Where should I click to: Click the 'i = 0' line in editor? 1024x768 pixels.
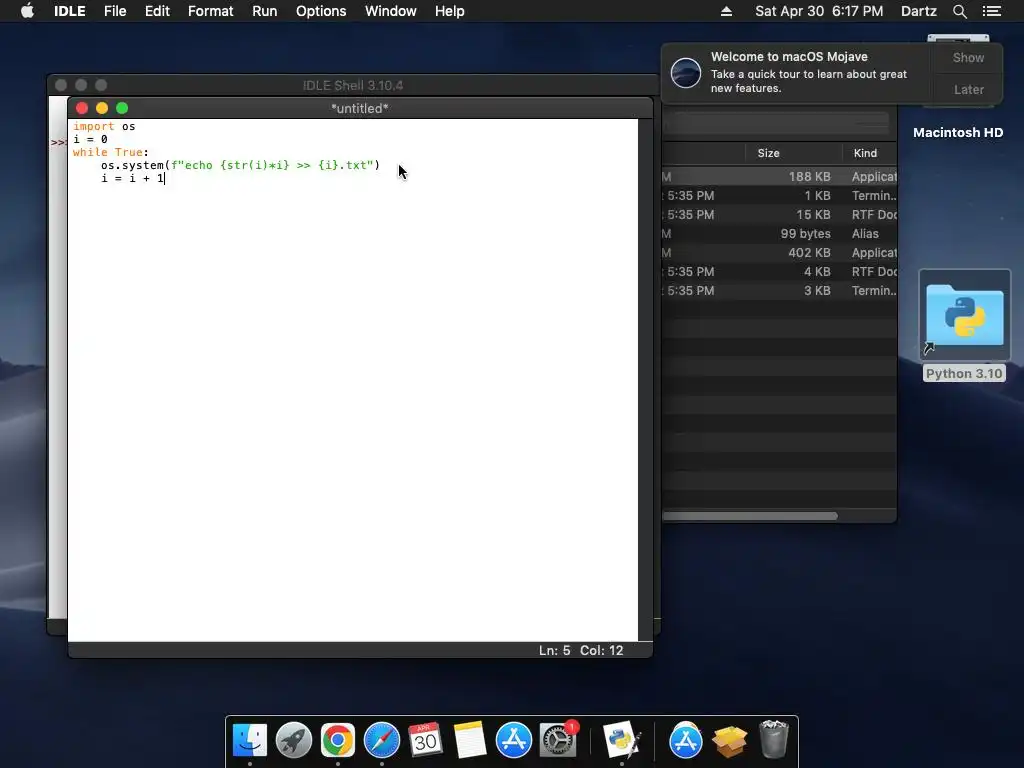pyautogui.click(x=90, y=139)
